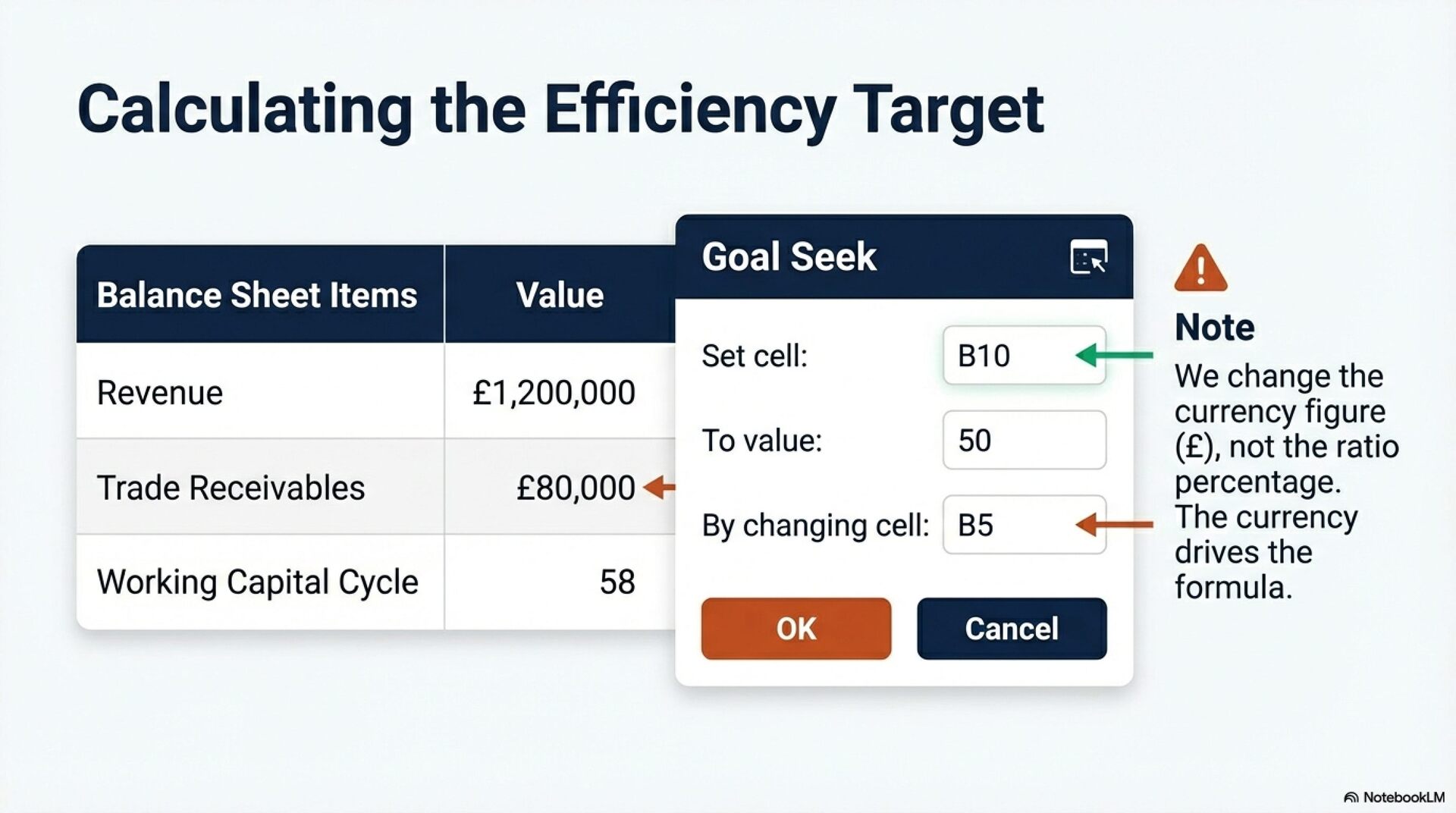Click the cell showing 58
The height and width of the screenshot is (813, 1456).
617,582
